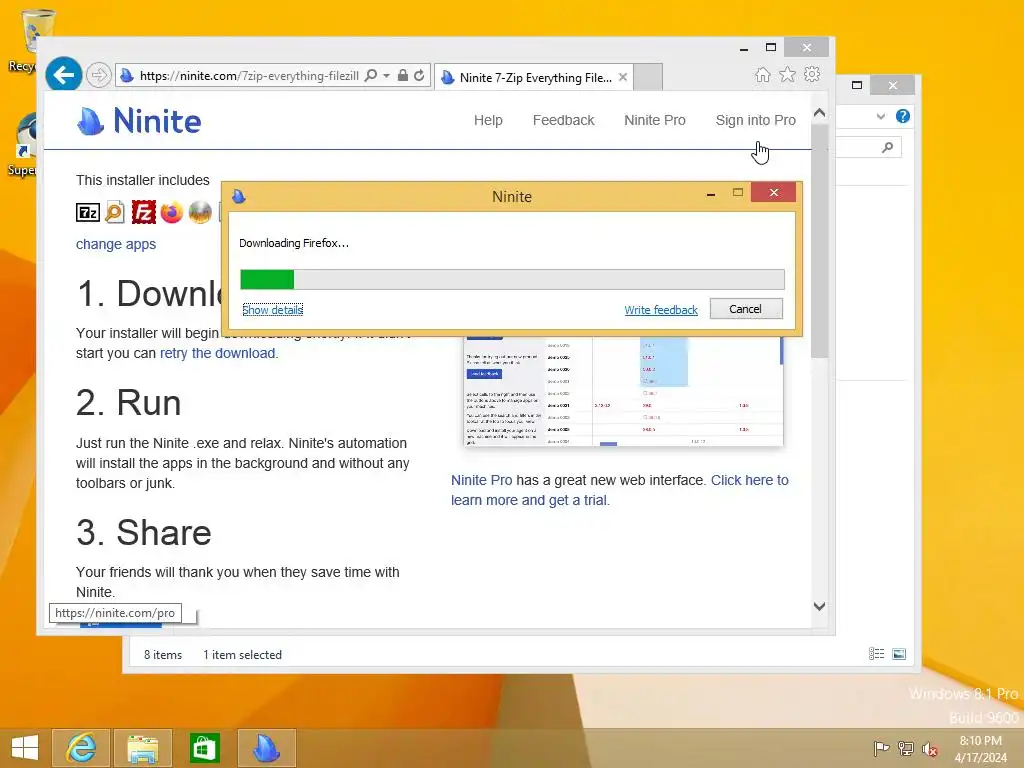This screenshot has width=1024, height=768.
Task: Open File Explorer from taskbar
Action: pos(143,748)
